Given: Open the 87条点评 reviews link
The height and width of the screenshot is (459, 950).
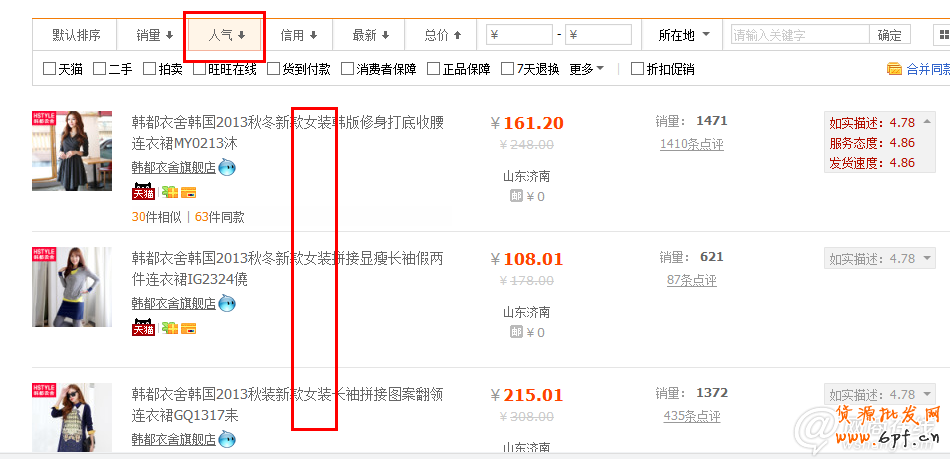Looking at the screenshot, I should click(x=691, y=280).
